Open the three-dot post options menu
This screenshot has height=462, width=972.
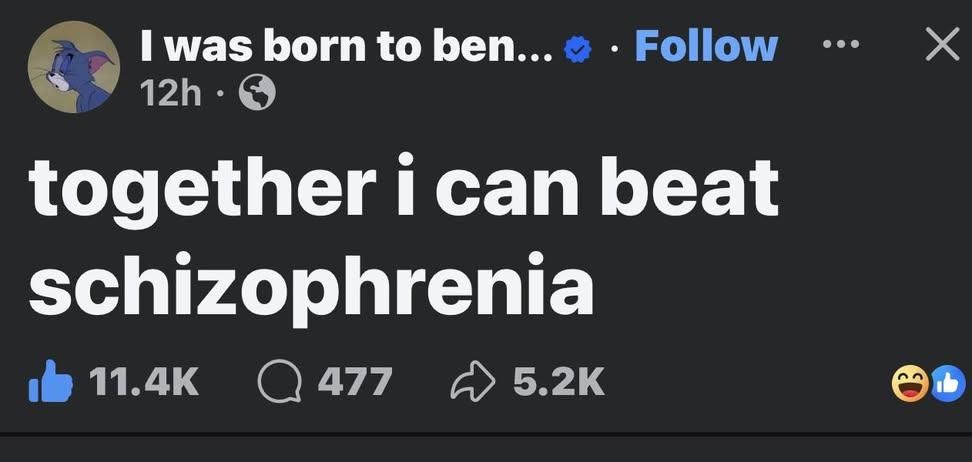coord(840,45)
